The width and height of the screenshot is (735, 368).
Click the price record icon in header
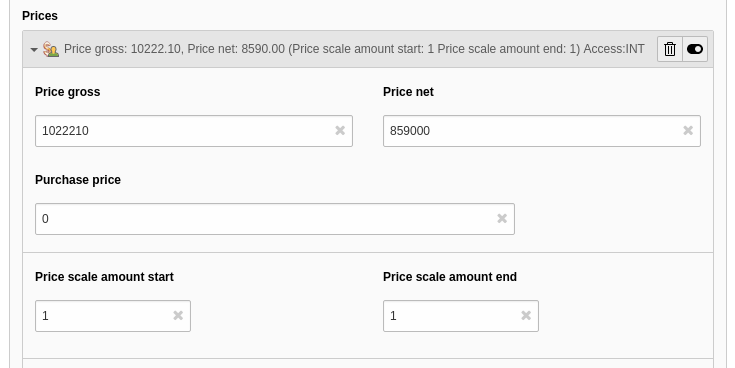coord(51,49)
